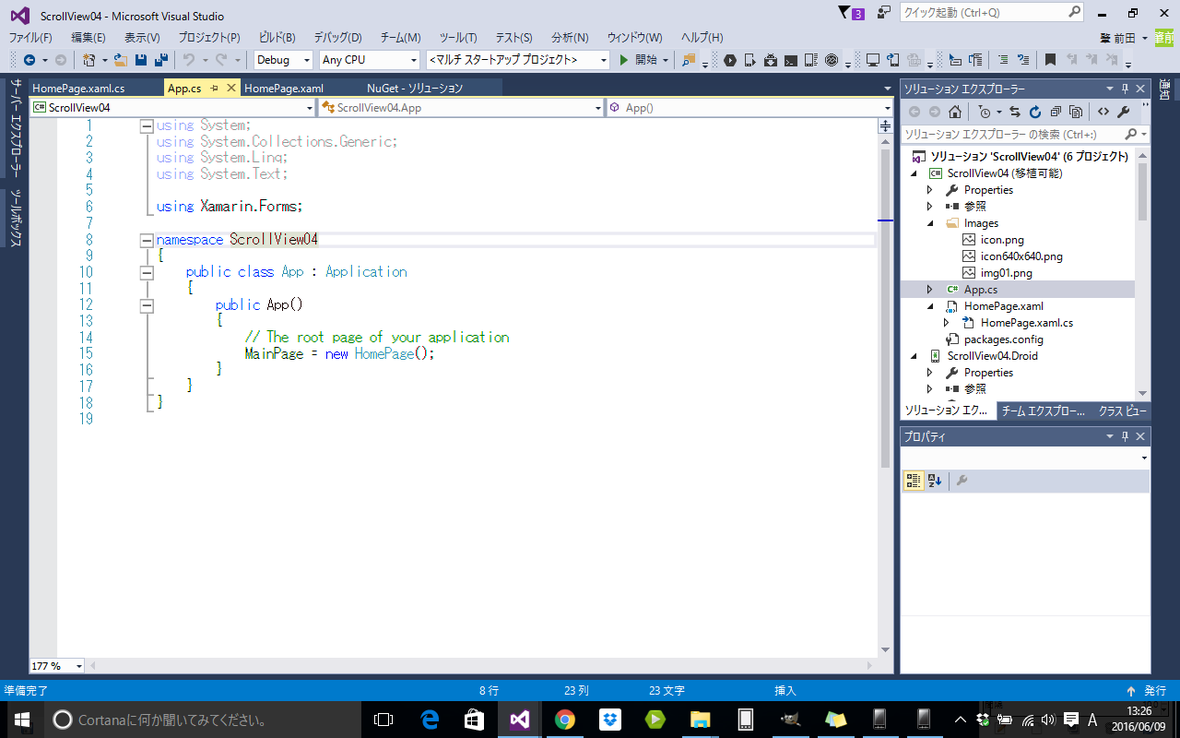1180x738 pixels.
Task: Click the Open File toolbar icon
Action: click(121, 60)
